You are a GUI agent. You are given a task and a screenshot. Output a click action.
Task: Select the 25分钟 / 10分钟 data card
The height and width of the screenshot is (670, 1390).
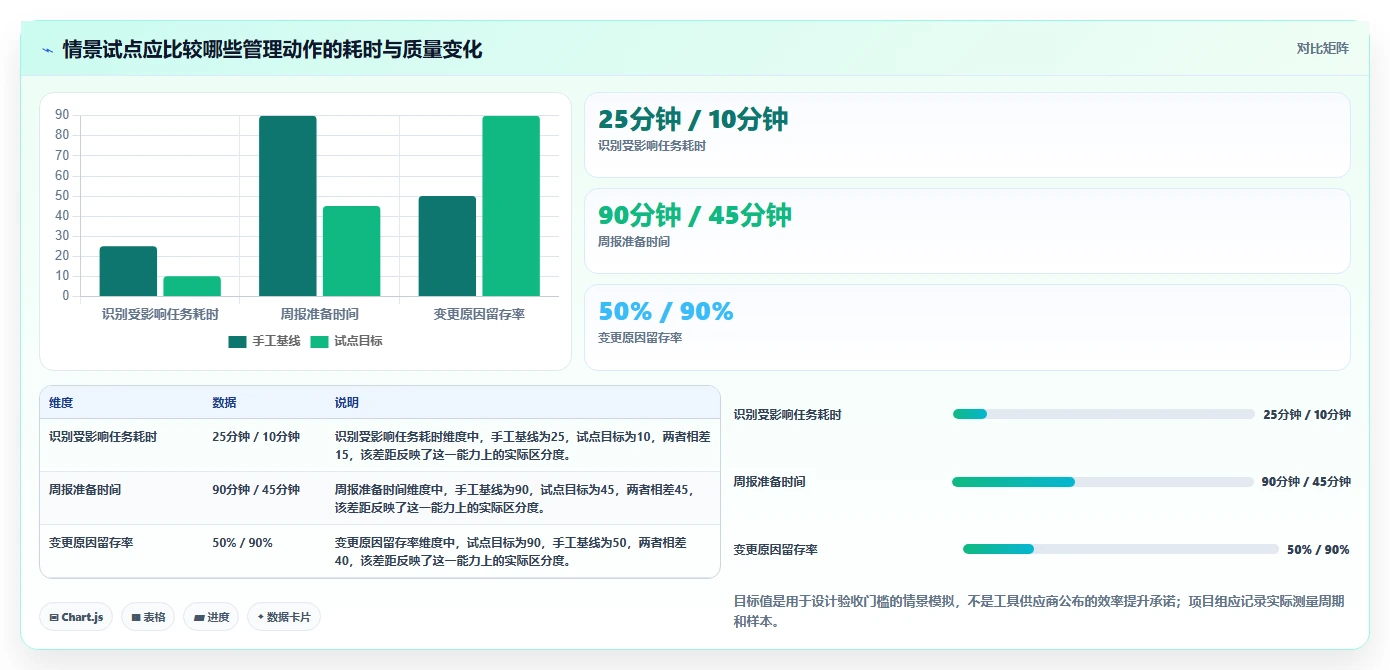(967, 135)
